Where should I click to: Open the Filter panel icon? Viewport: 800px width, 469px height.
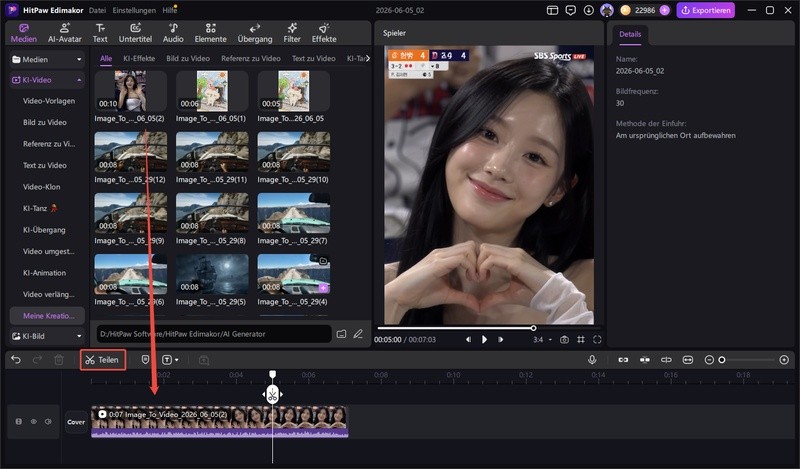pos(292,33)
